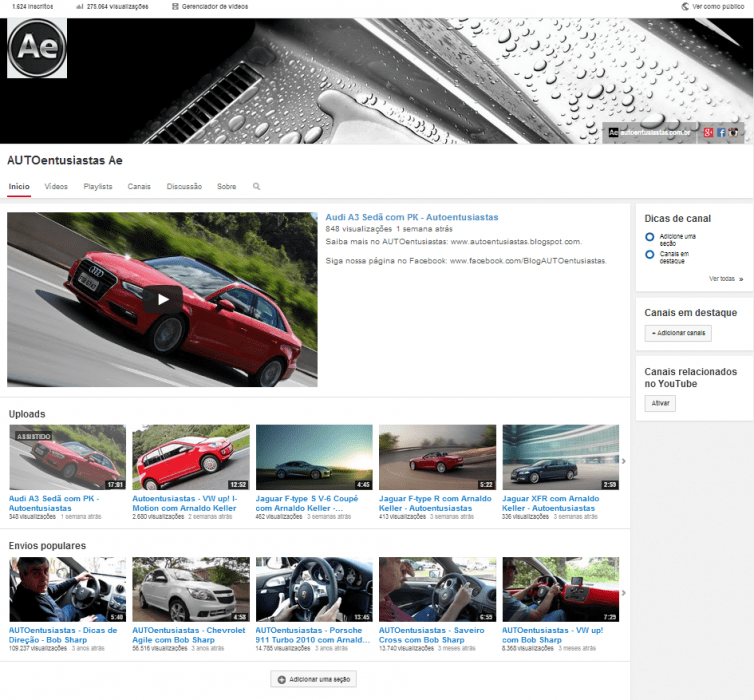Click the channel search magnifier icon

pyautogui.click(x=256, y=186)
